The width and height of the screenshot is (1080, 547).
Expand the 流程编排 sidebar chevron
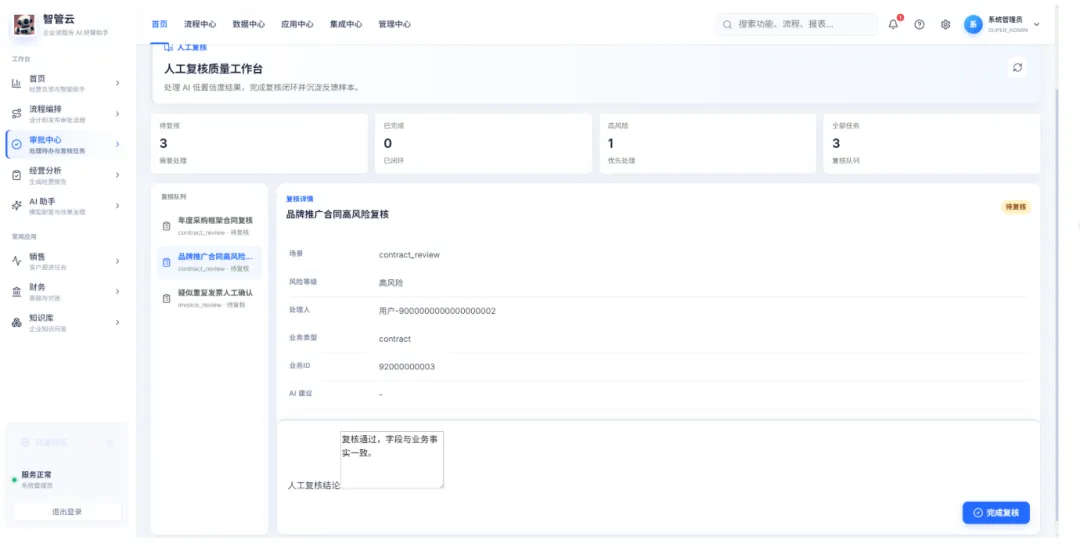click(117, 114)
